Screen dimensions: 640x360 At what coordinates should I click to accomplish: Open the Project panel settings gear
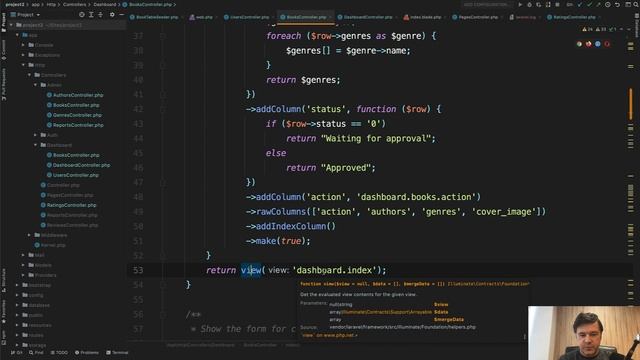click(x=112, y=14)
